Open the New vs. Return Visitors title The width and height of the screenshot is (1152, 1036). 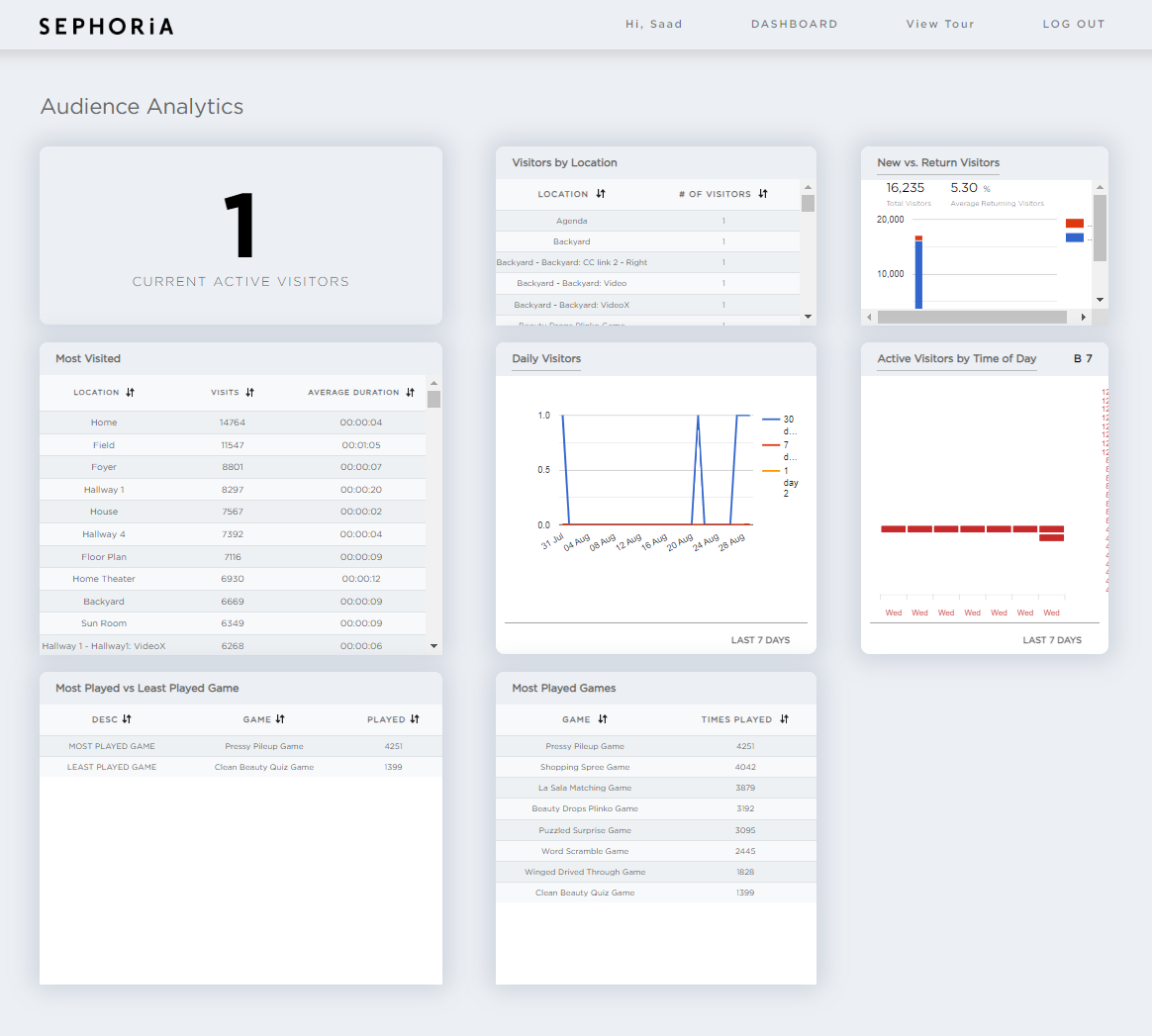coord(938,162)
